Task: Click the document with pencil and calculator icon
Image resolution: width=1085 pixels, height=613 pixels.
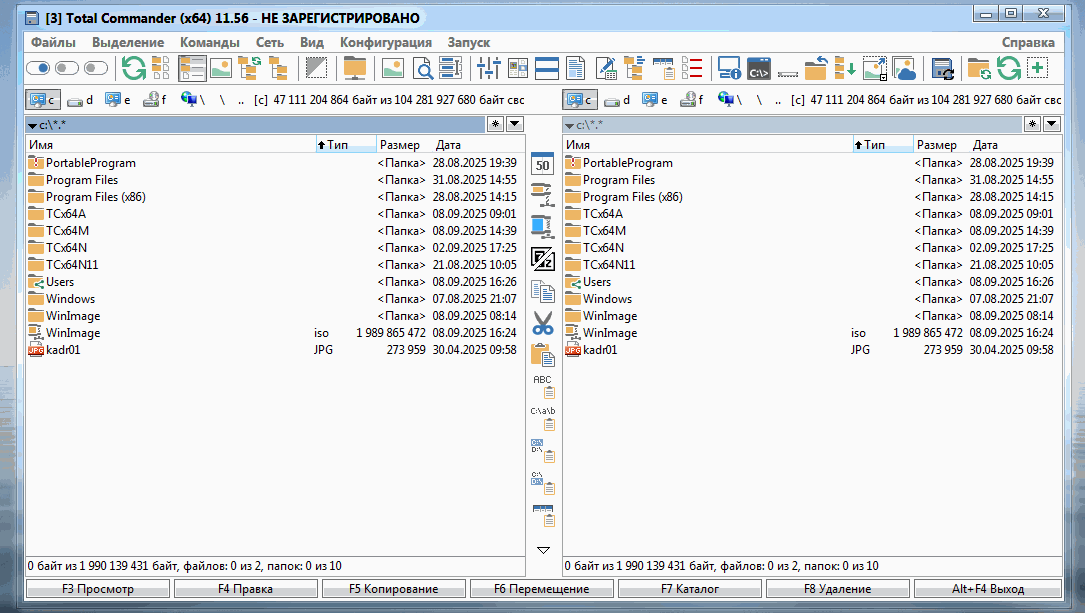Action: 605,68
